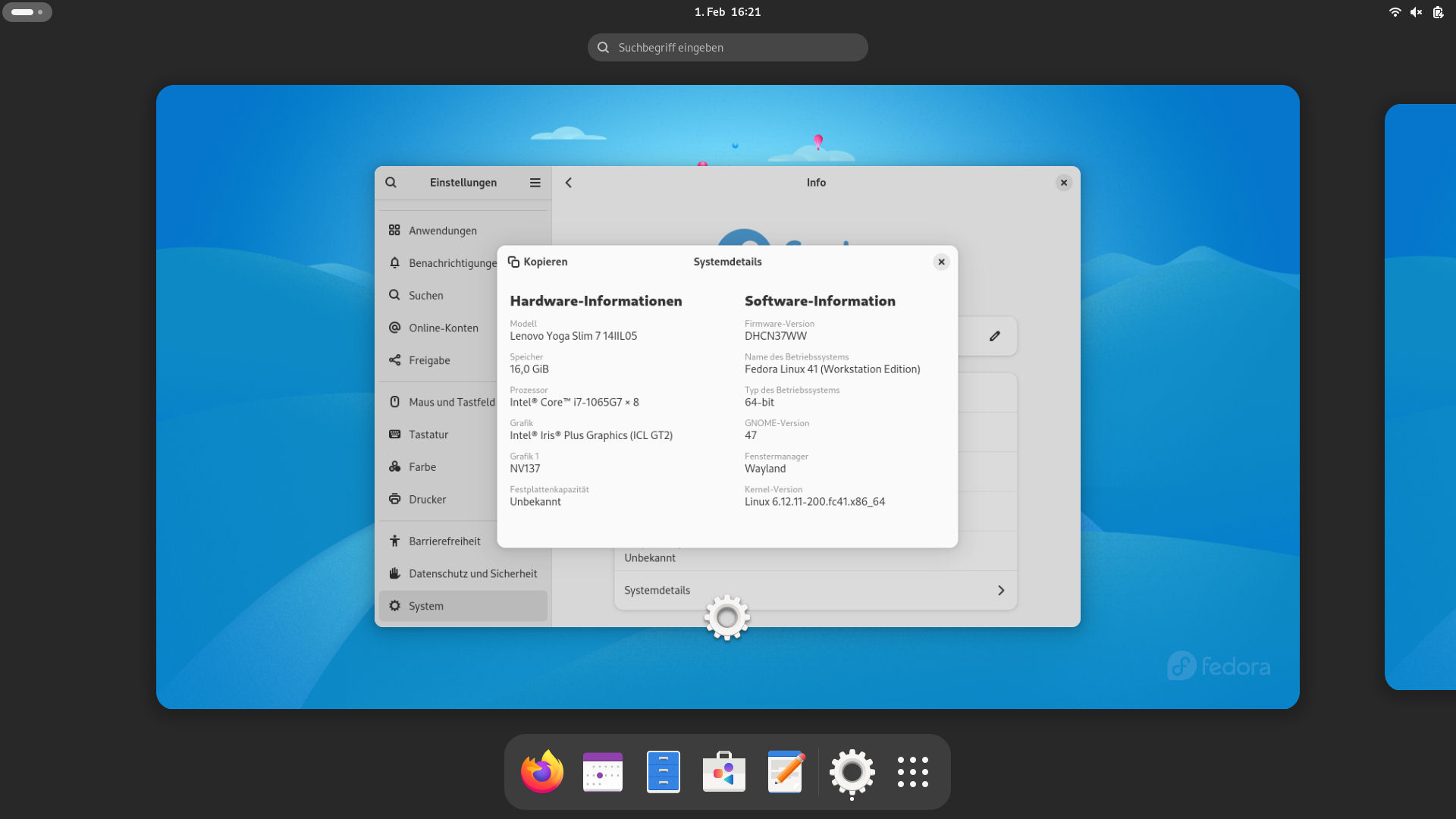The image size is (1456, 819).
Task: Click the Settings gear in dock
Action: (x=852, y=772)
